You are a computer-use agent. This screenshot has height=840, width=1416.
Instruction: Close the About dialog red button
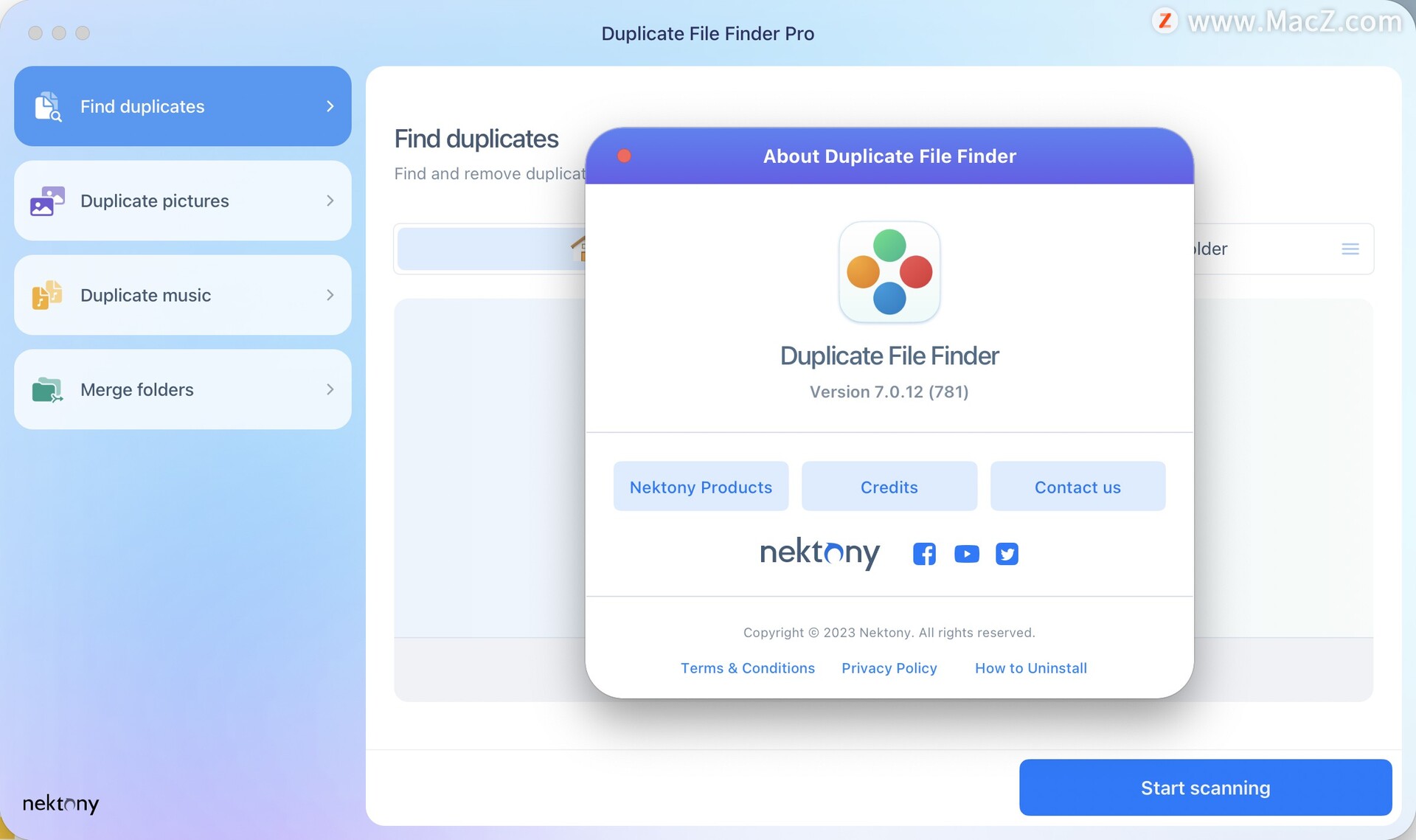tap(624, 156)
